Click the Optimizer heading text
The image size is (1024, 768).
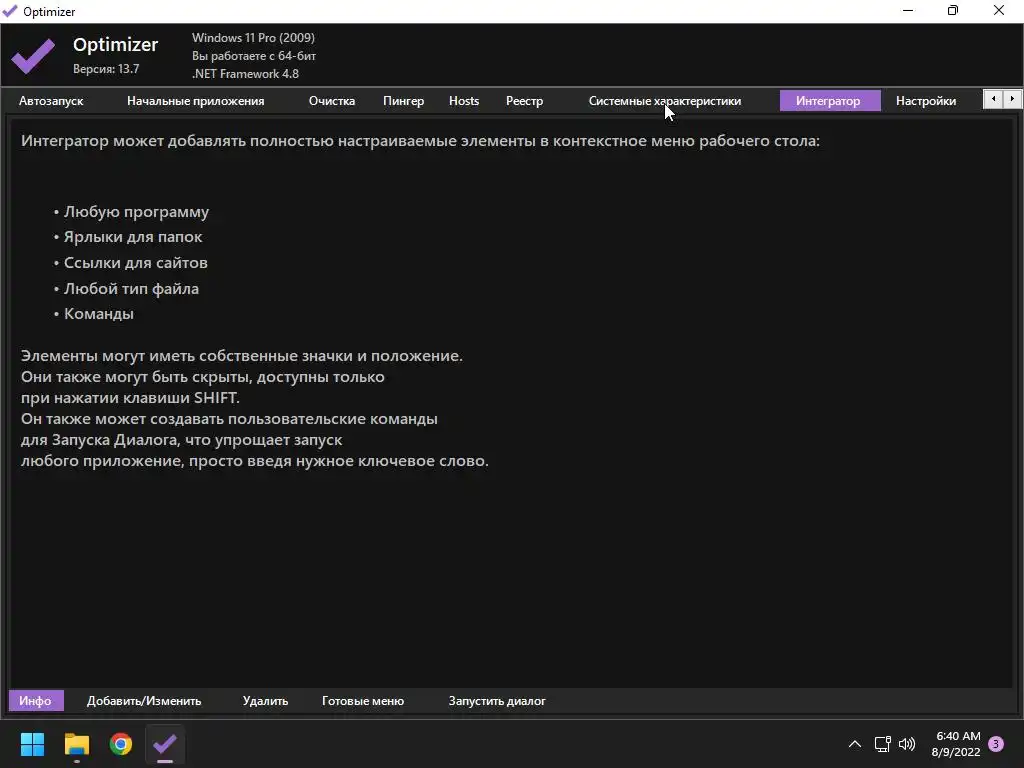coord(116,44)
